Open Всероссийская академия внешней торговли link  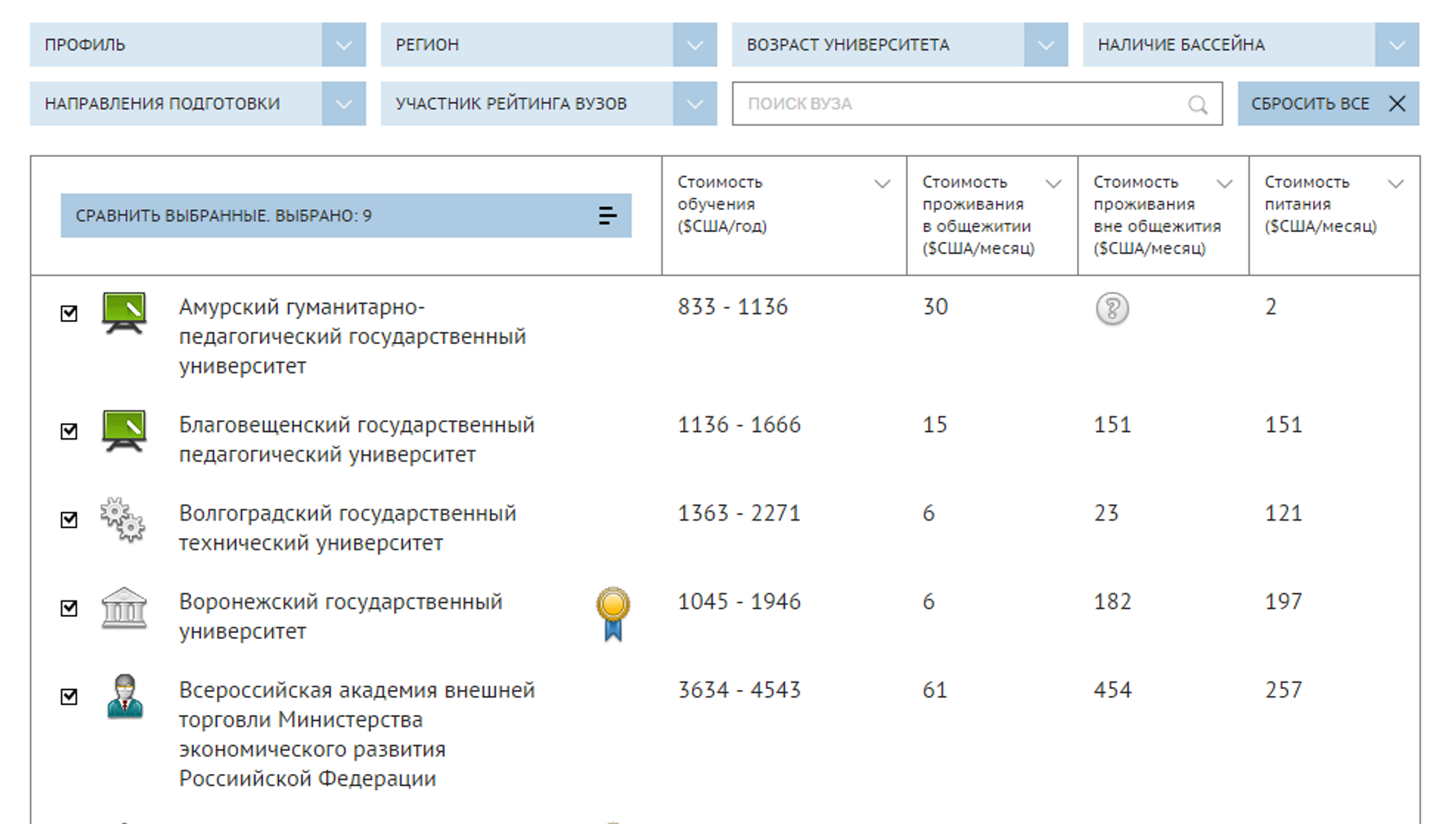coord(356,735)
